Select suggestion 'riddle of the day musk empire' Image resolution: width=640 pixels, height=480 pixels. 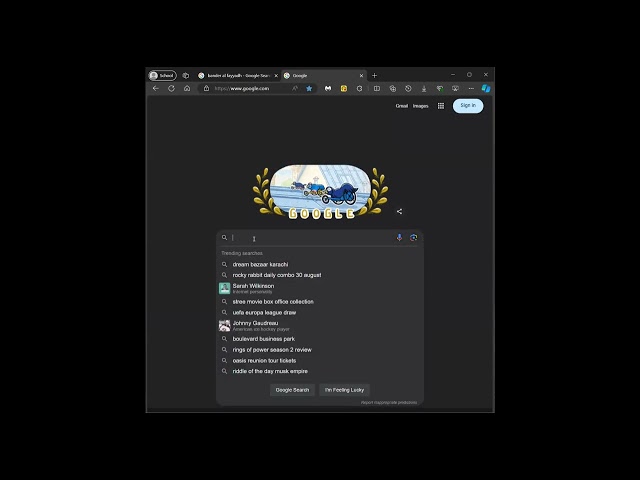coord(320,371)
